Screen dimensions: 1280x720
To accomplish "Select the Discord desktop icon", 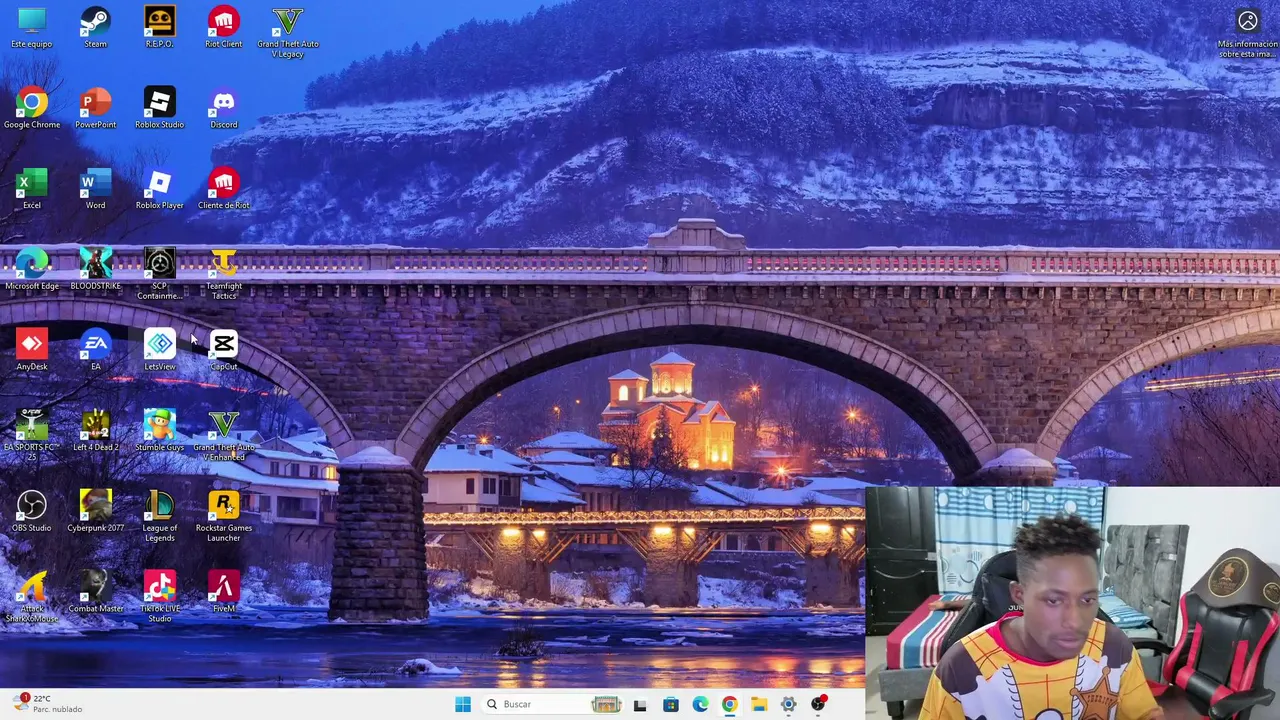I will point(223,108).
